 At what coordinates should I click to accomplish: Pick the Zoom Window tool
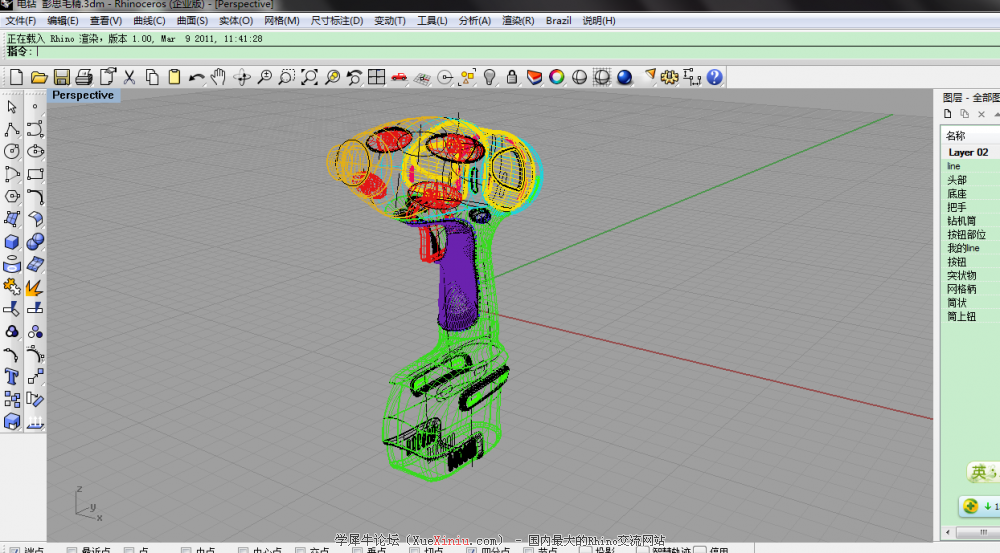[286, 77]
